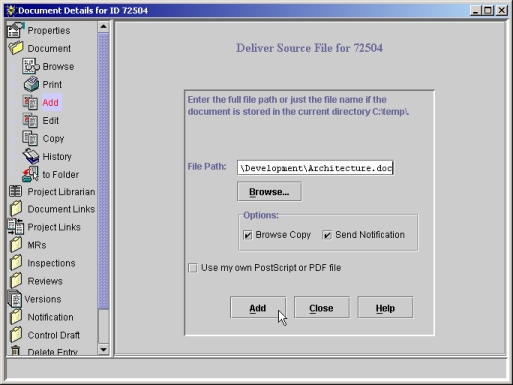Click the Edit document icon
The width and height of the screenshot is (513, 385).
(30, 120)
